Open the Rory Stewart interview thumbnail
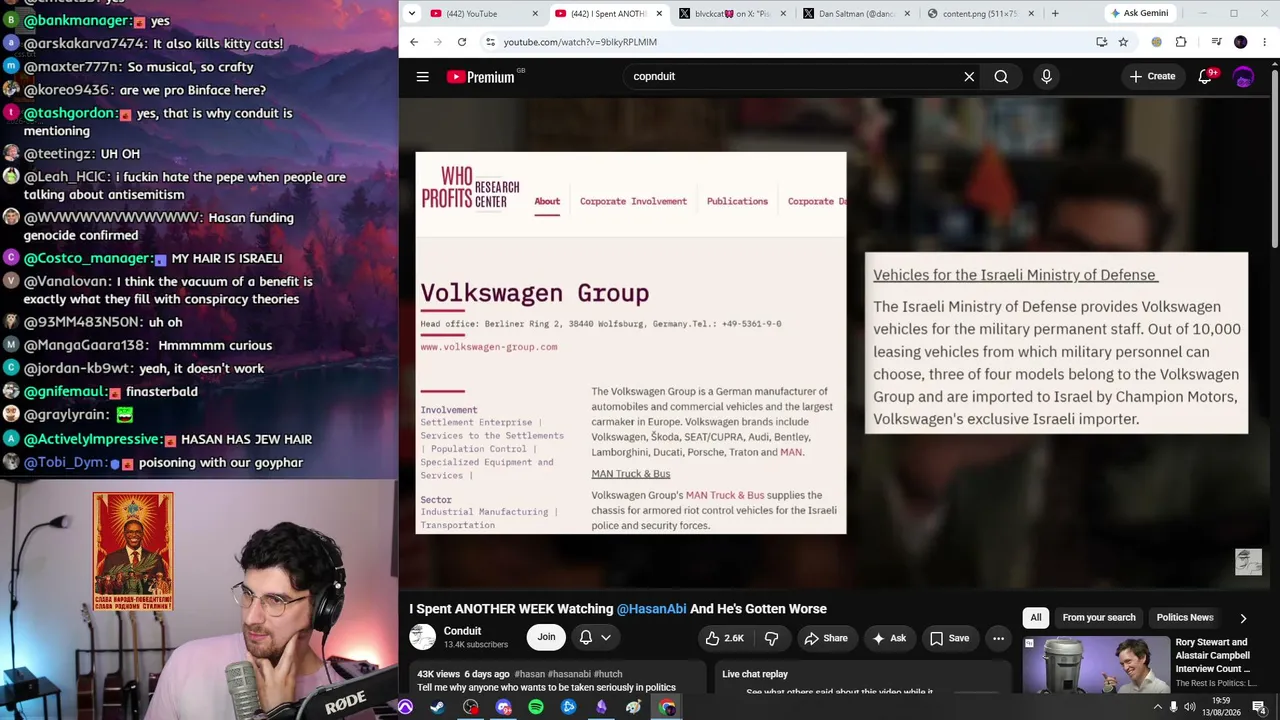This screenshot has height=720, width=1280. click(1096, 665)
